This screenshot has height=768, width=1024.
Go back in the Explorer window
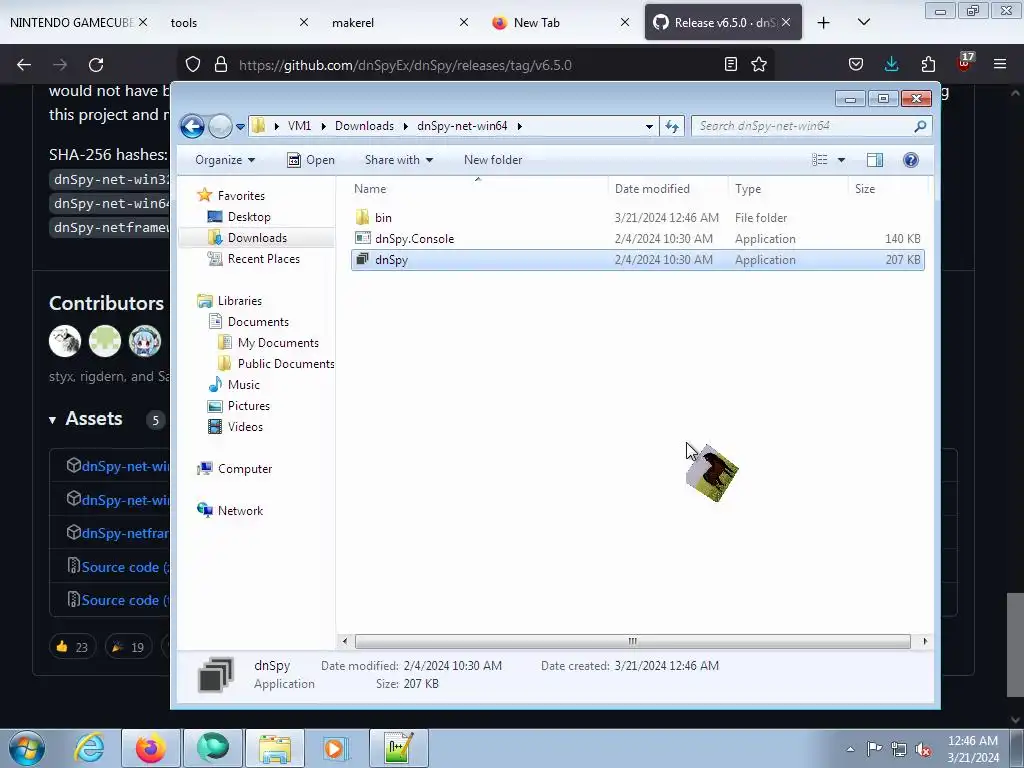pyautogui.click(x=193, y=125)
